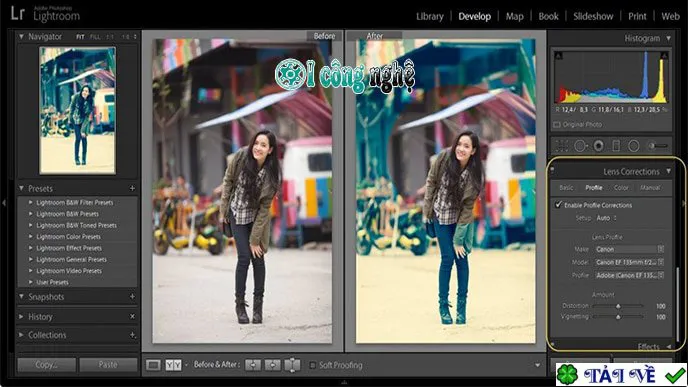Open the lens Profile dropdown
The width and height of the screenshot is (688, 387).
(x=629, y=275)
